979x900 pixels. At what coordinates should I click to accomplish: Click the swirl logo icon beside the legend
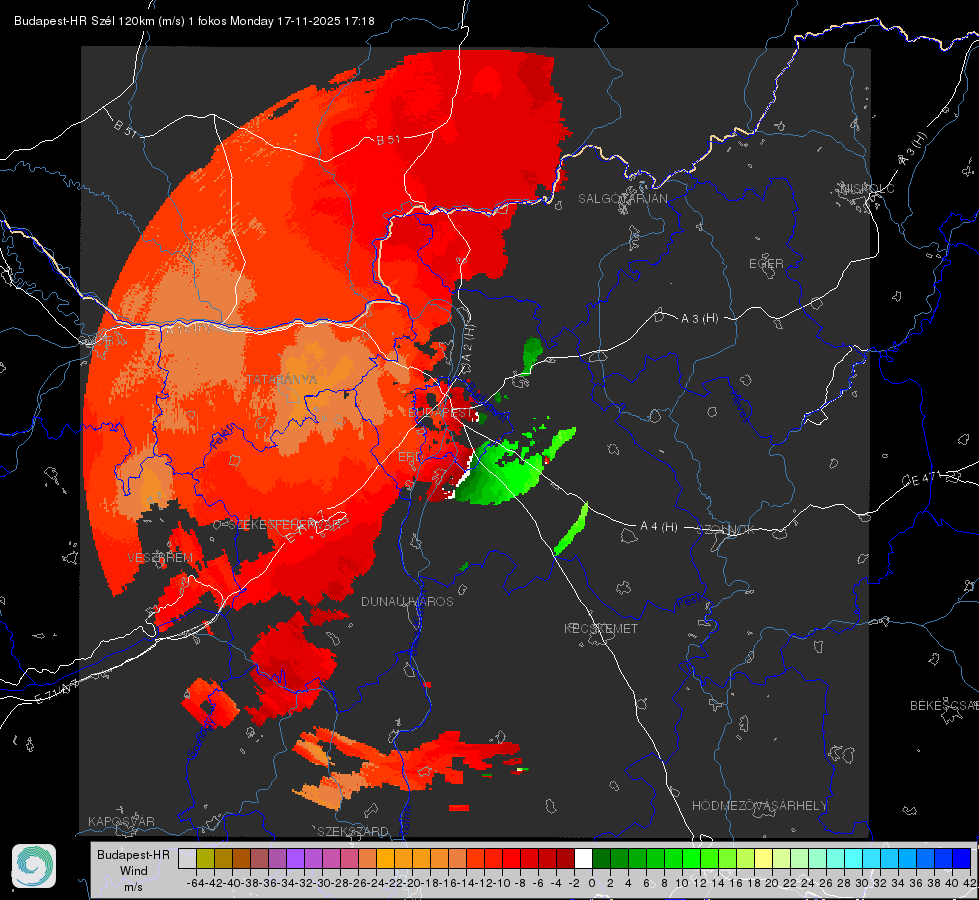pos(34,866)
